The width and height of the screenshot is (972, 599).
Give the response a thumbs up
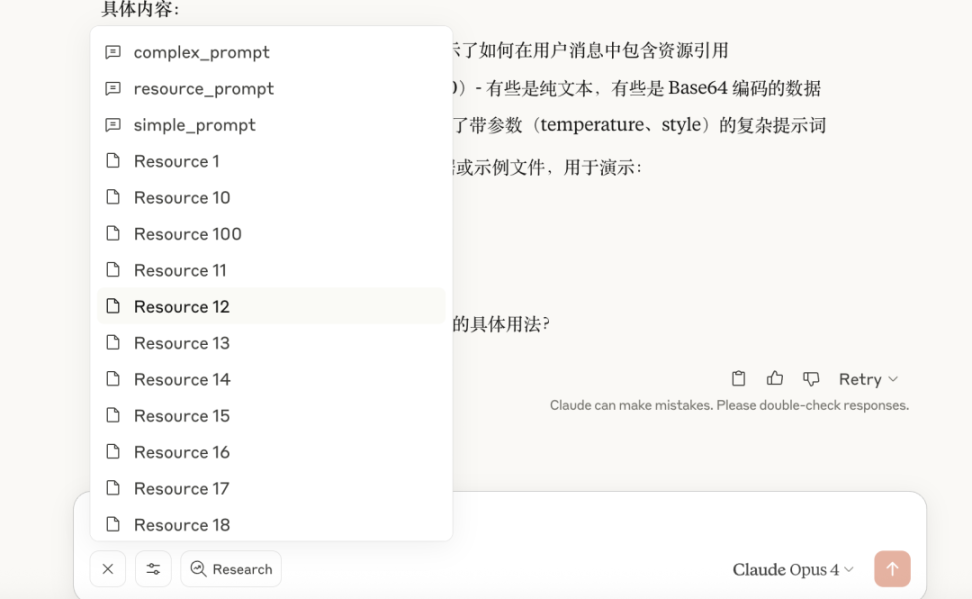coord(775,379)
